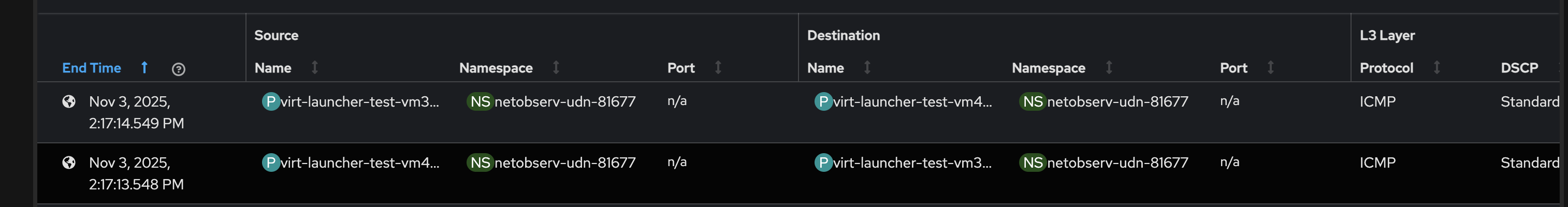The image size is (1568, 207).
Task: Click the End Time column header
Action: click(x=91, y=68)
